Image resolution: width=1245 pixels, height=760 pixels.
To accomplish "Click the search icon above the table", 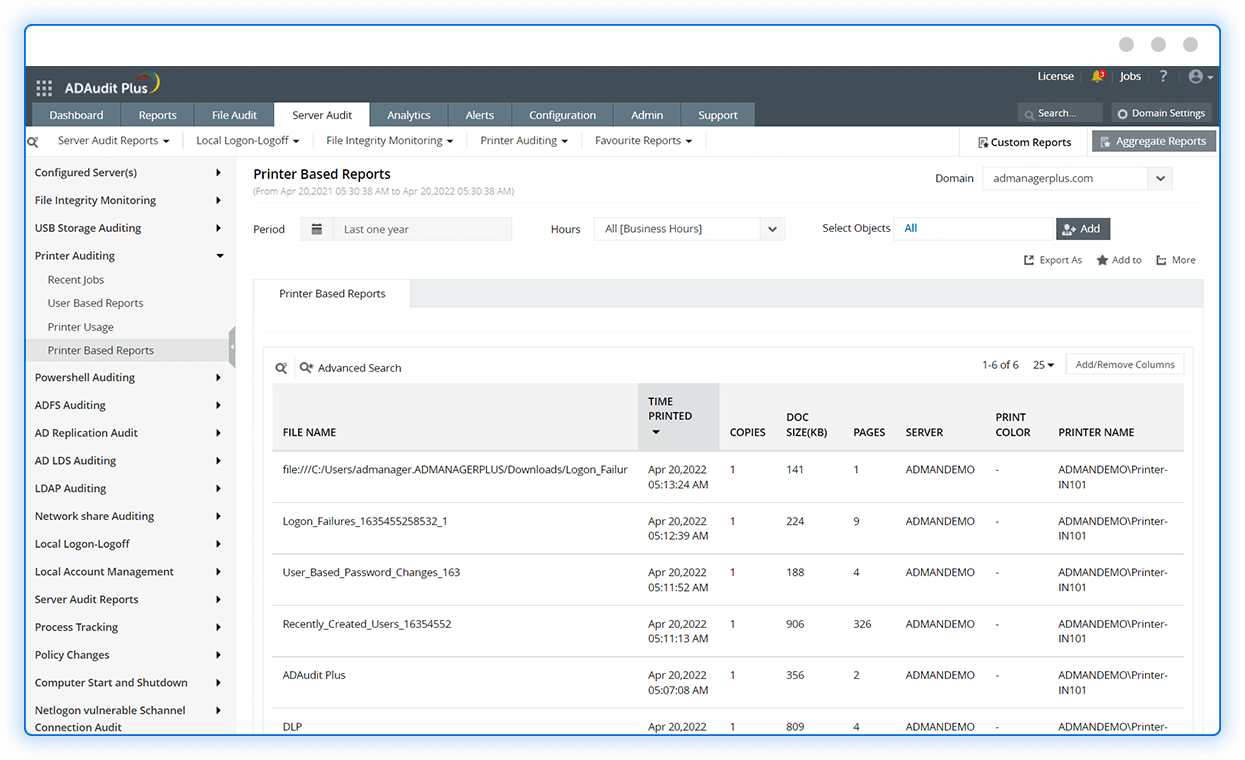I will coord(282,368).
